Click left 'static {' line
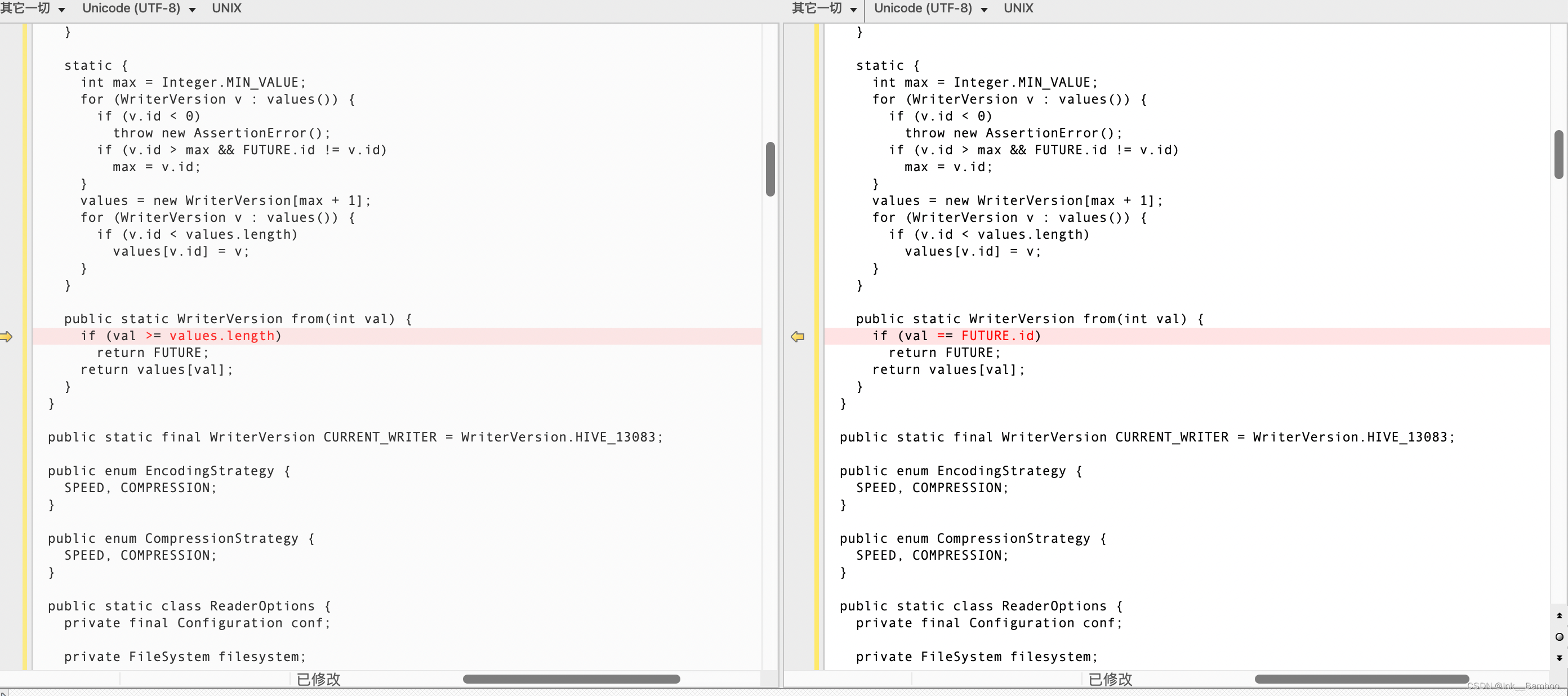This screenshot has width=1568, height=696. tap(96, 66)
